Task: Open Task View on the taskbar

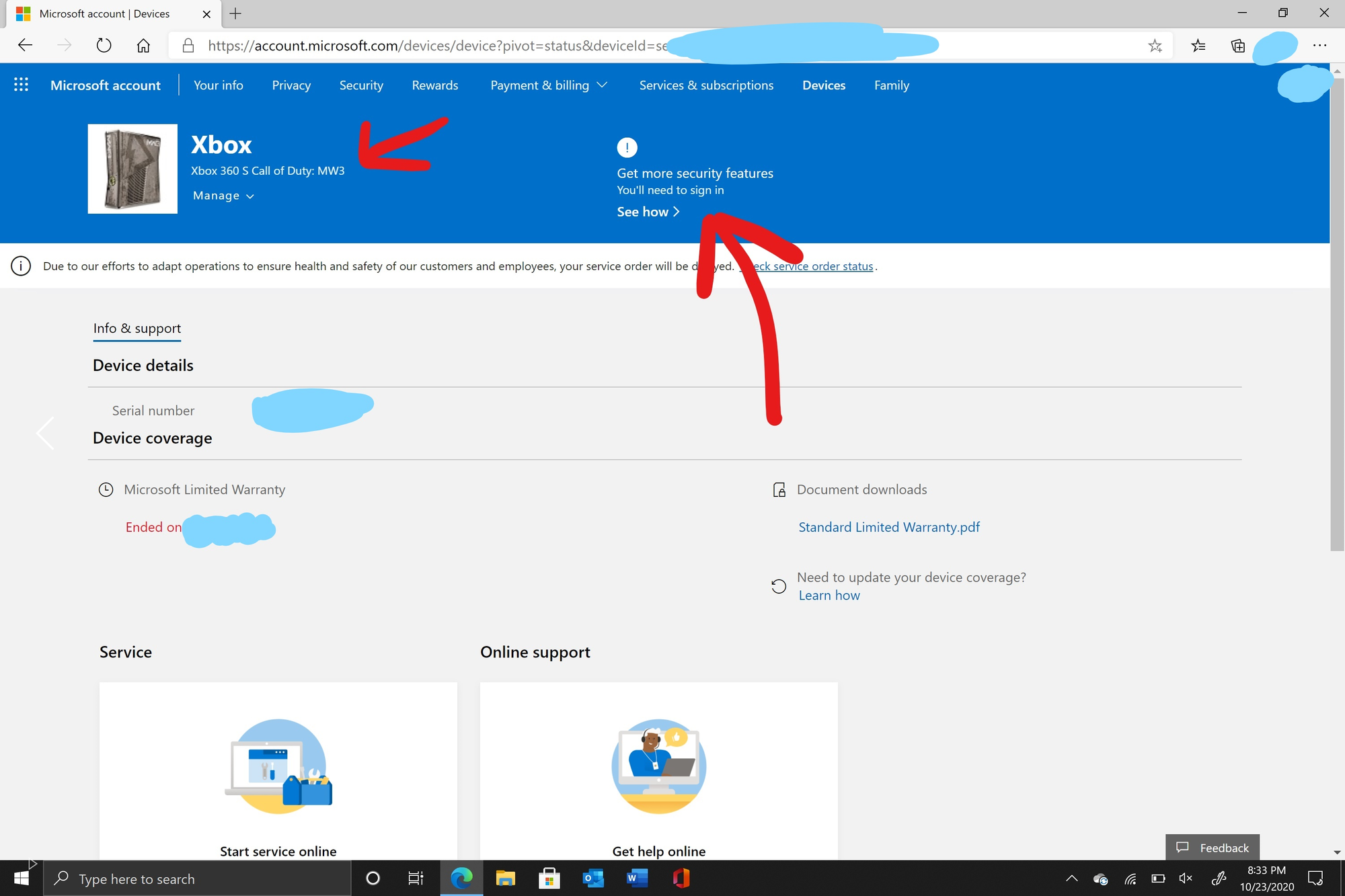Action: click(x=416, y=879)
